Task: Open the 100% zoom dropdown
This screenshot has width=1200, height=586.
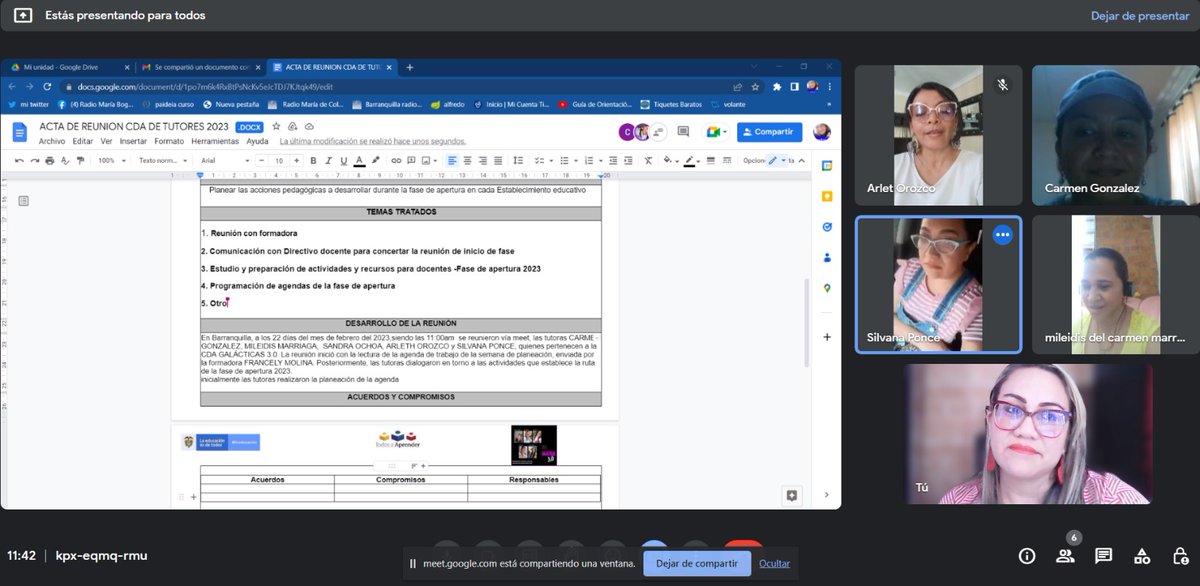Action: [112, 160]
